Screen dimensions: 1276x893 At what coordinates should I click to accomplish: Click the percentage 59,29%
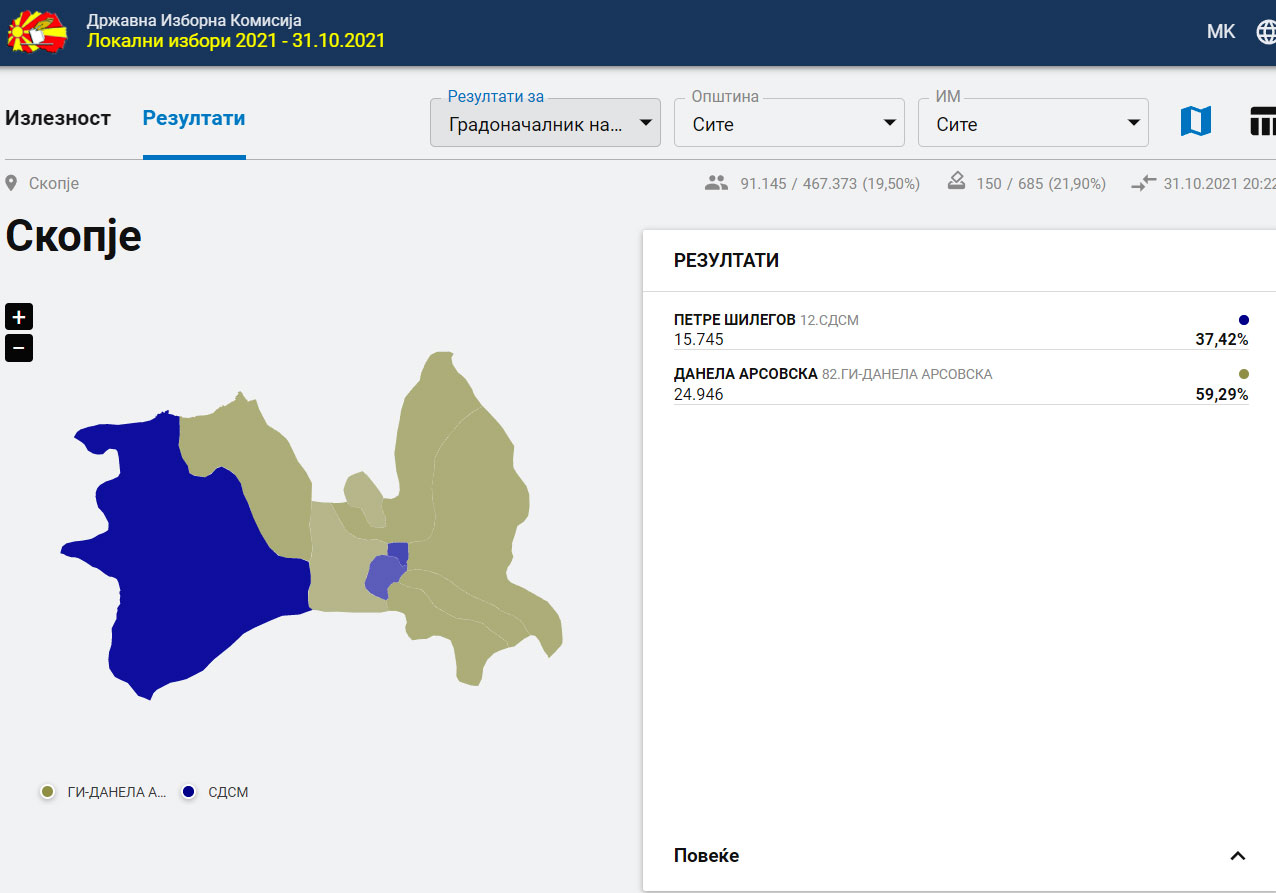[1222, 394]
